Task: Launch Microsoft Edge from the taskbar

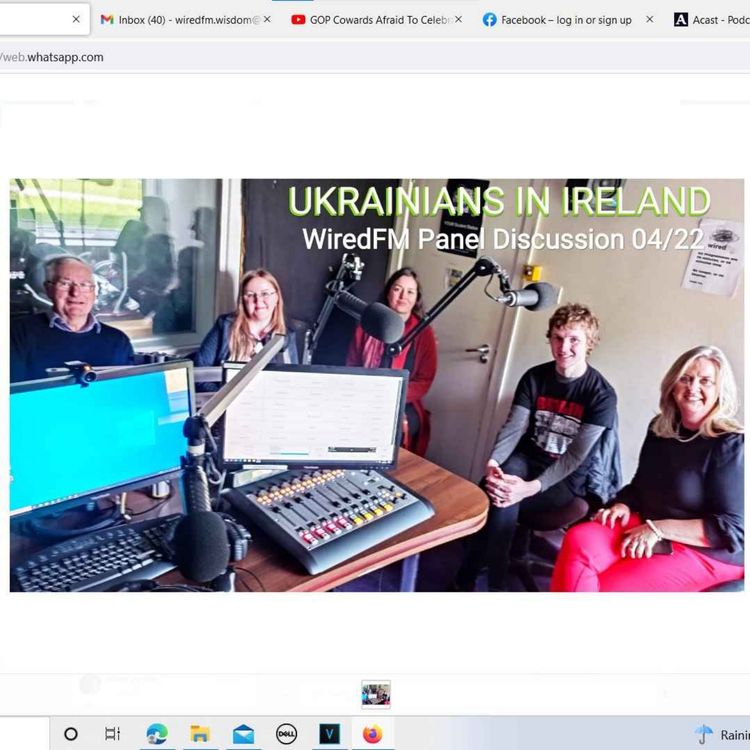Action: pyautogui.click(x=156, y=734)
